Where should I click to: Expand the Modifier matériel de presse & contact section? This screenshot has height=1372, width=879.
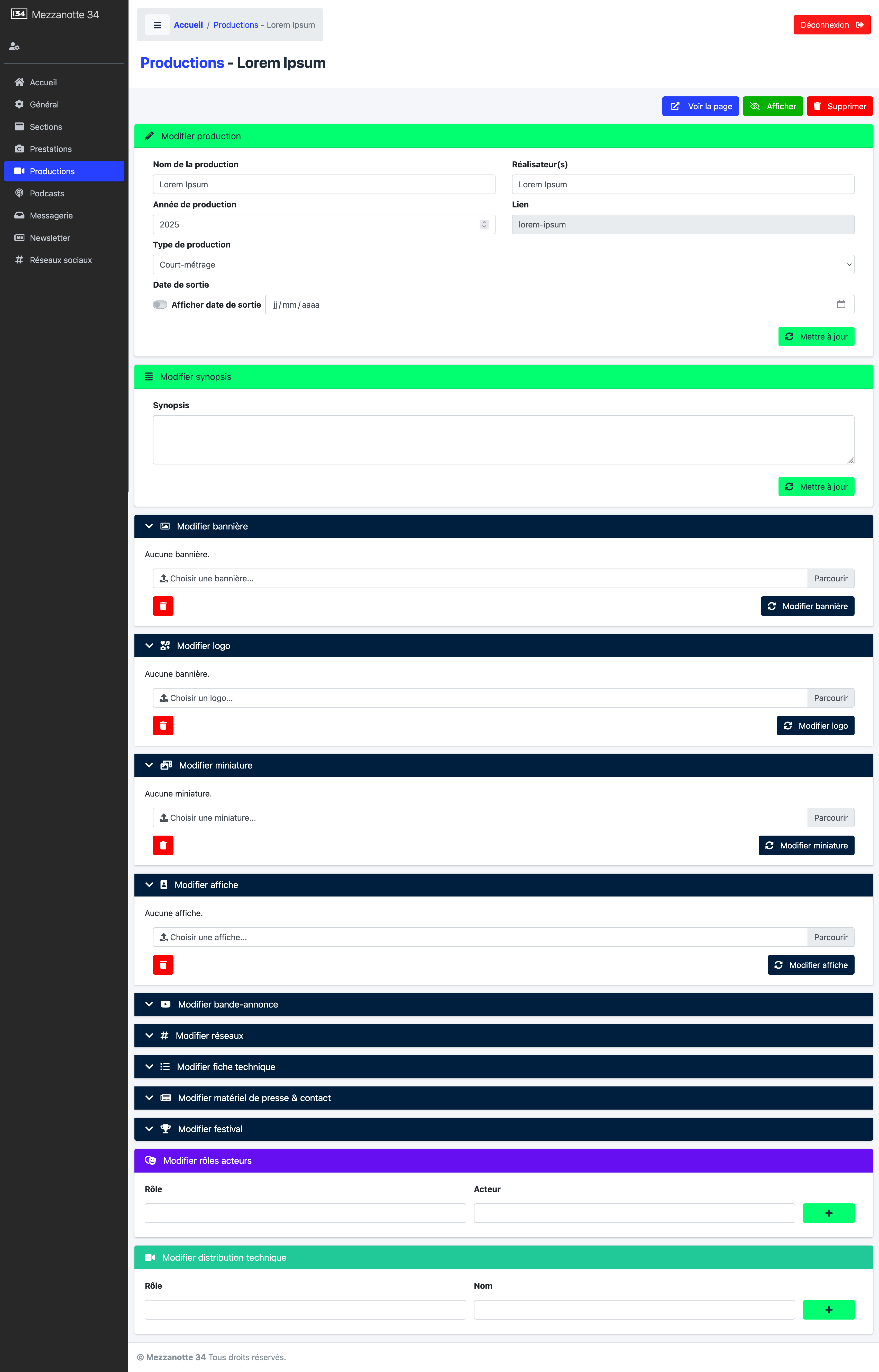pyautogui.click(x=503, y=1097)
